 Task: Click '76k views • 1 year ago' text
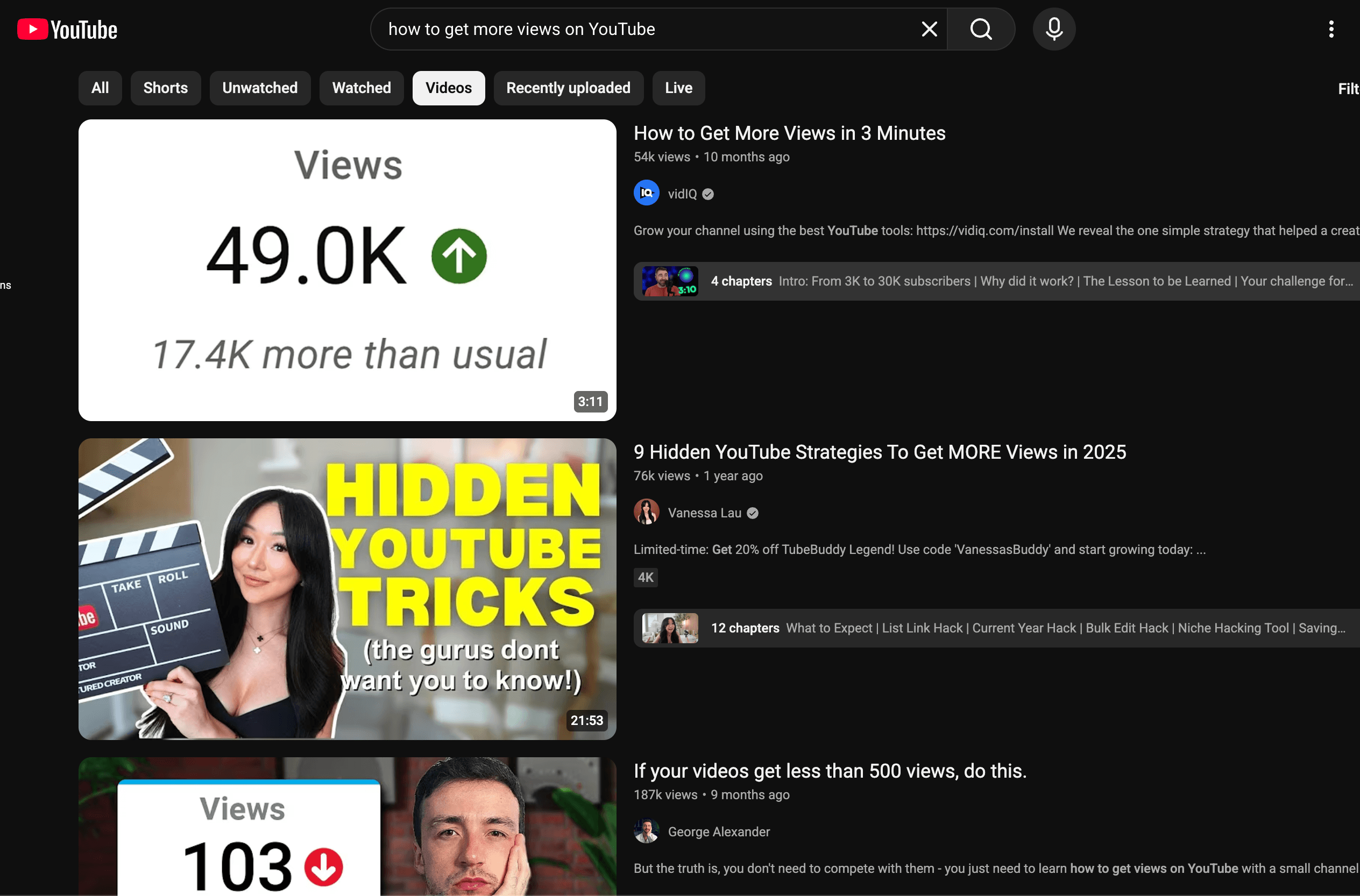(x=698, y=475)
